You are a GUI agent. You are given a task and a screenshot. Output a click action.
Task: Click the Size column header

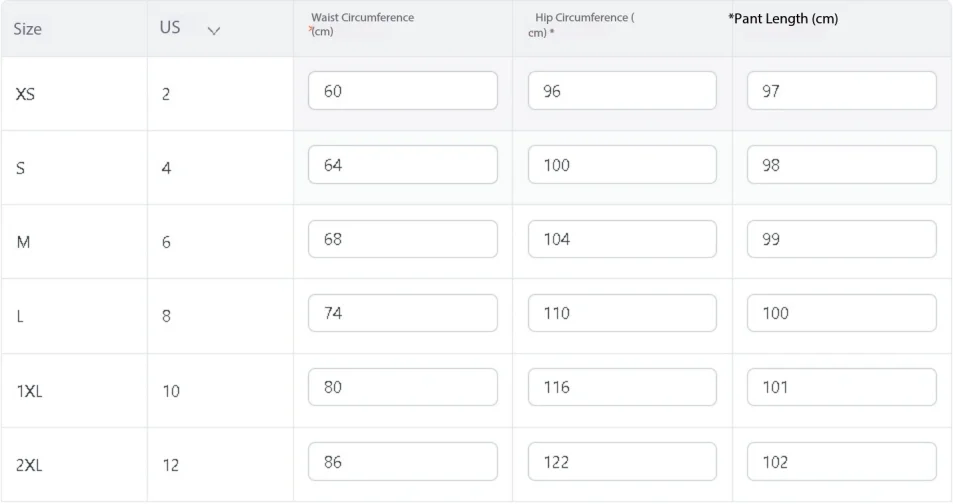pos(27,29)
